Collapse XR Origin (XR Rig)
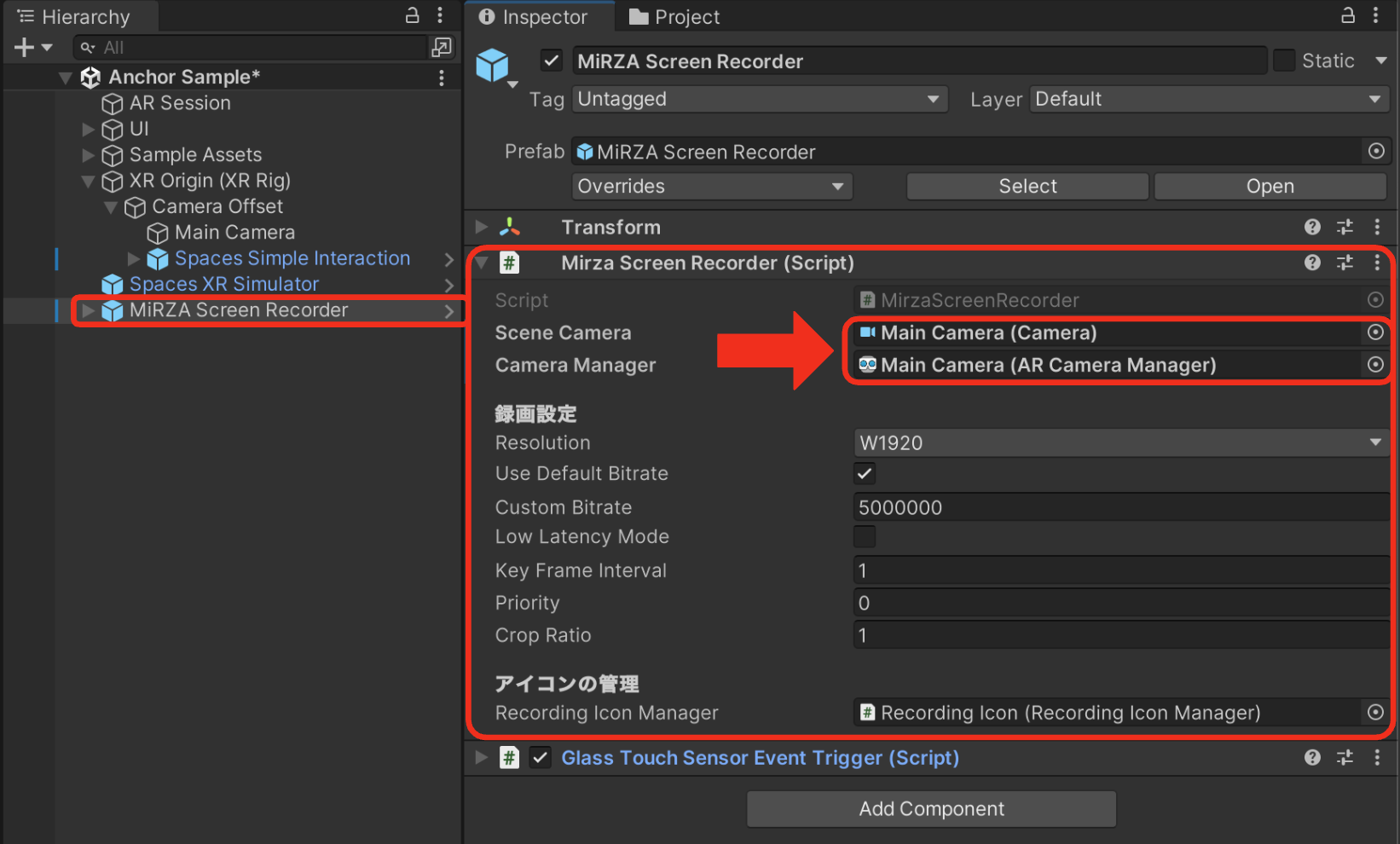Image resolution: width=1400 pixels, height=844 pixels. 88,182
